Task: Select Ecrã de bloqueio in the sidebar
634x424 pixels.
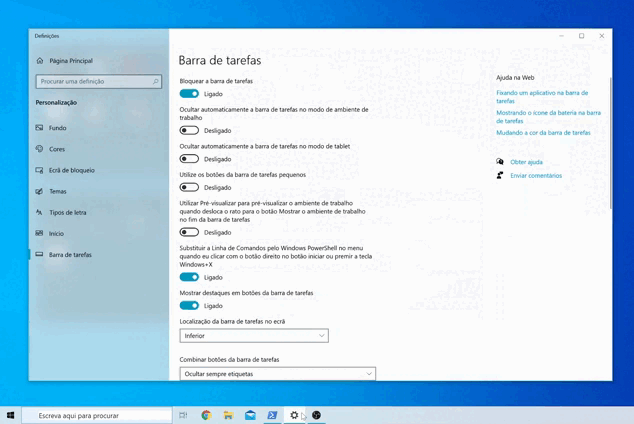Action: [72, 170]
